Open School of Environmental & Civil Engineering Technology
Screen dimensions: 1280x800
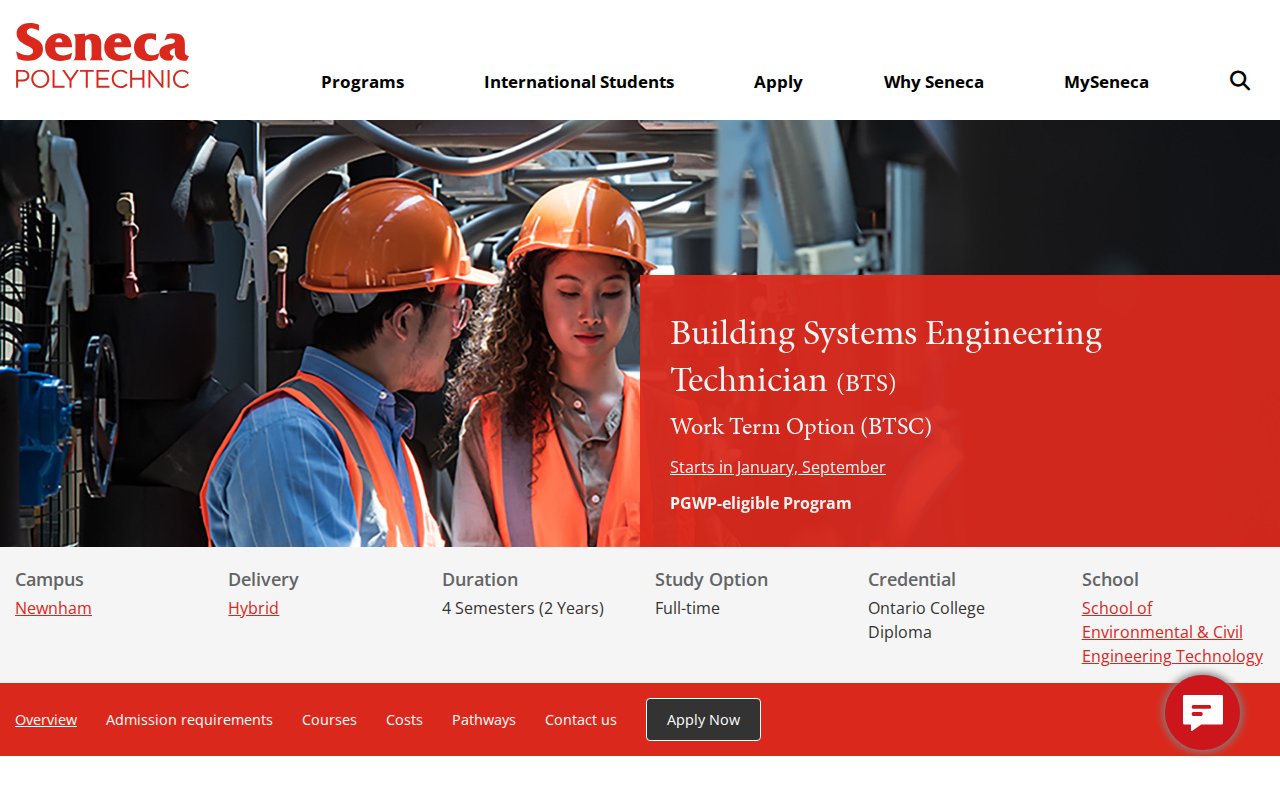(x=1171, y=632)
